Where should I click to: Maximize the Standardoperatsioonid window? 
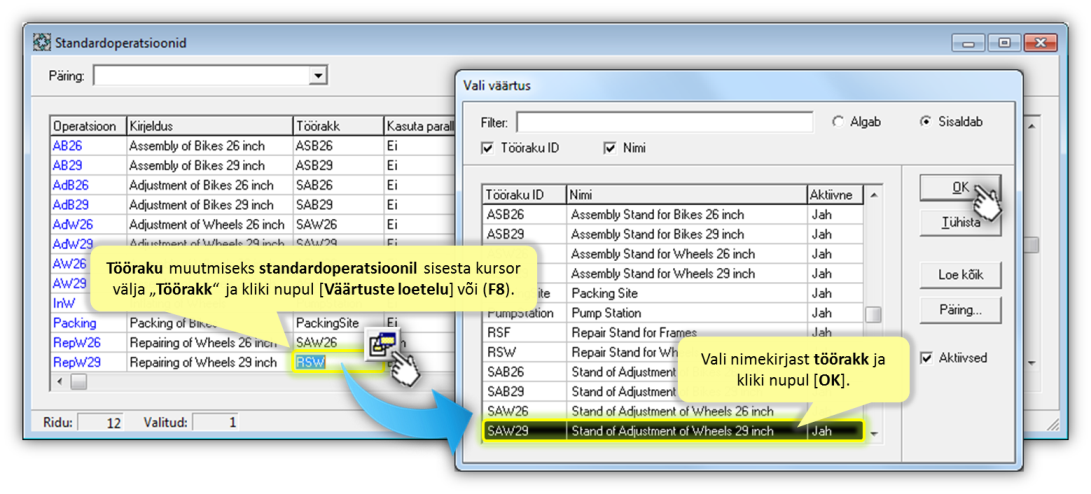[1005, 43]
